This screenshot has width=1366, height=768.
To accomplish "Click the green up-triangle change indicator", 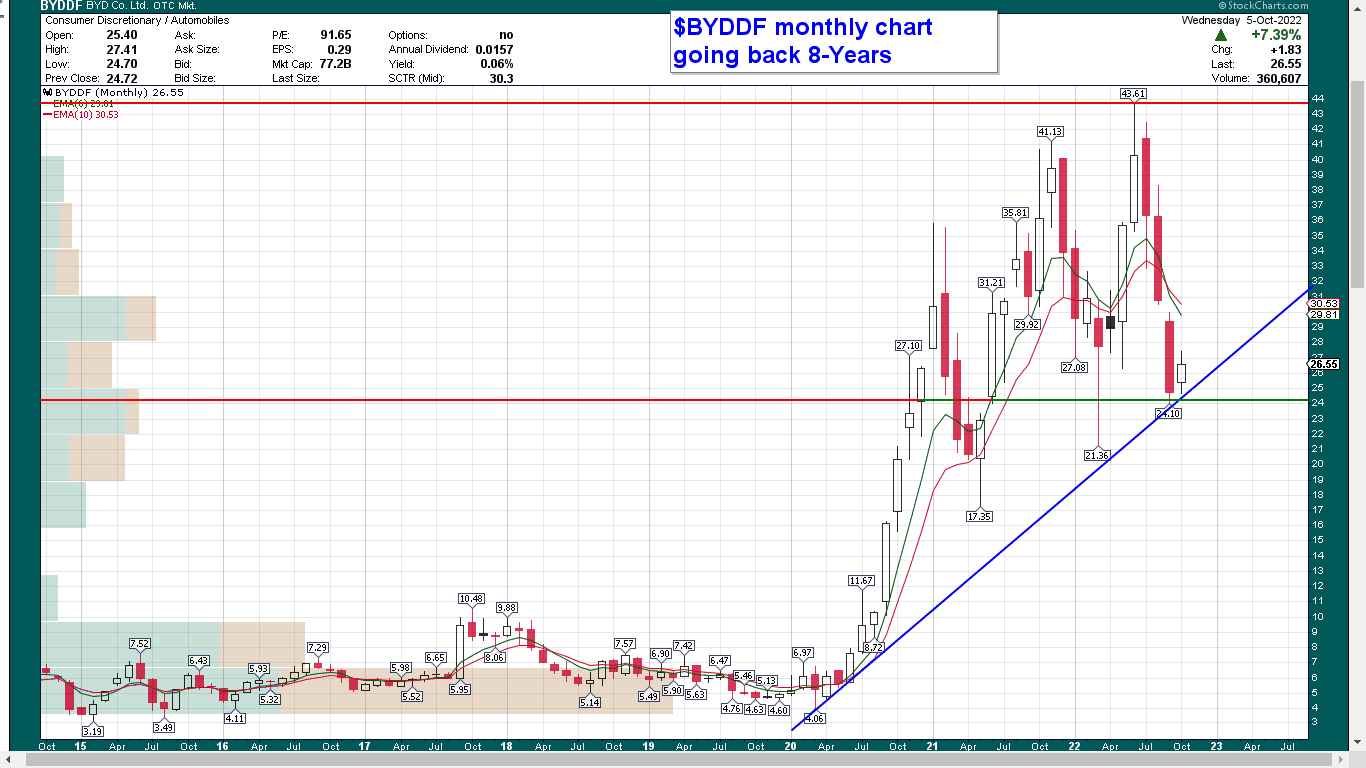I will (x=1221, y=35).
